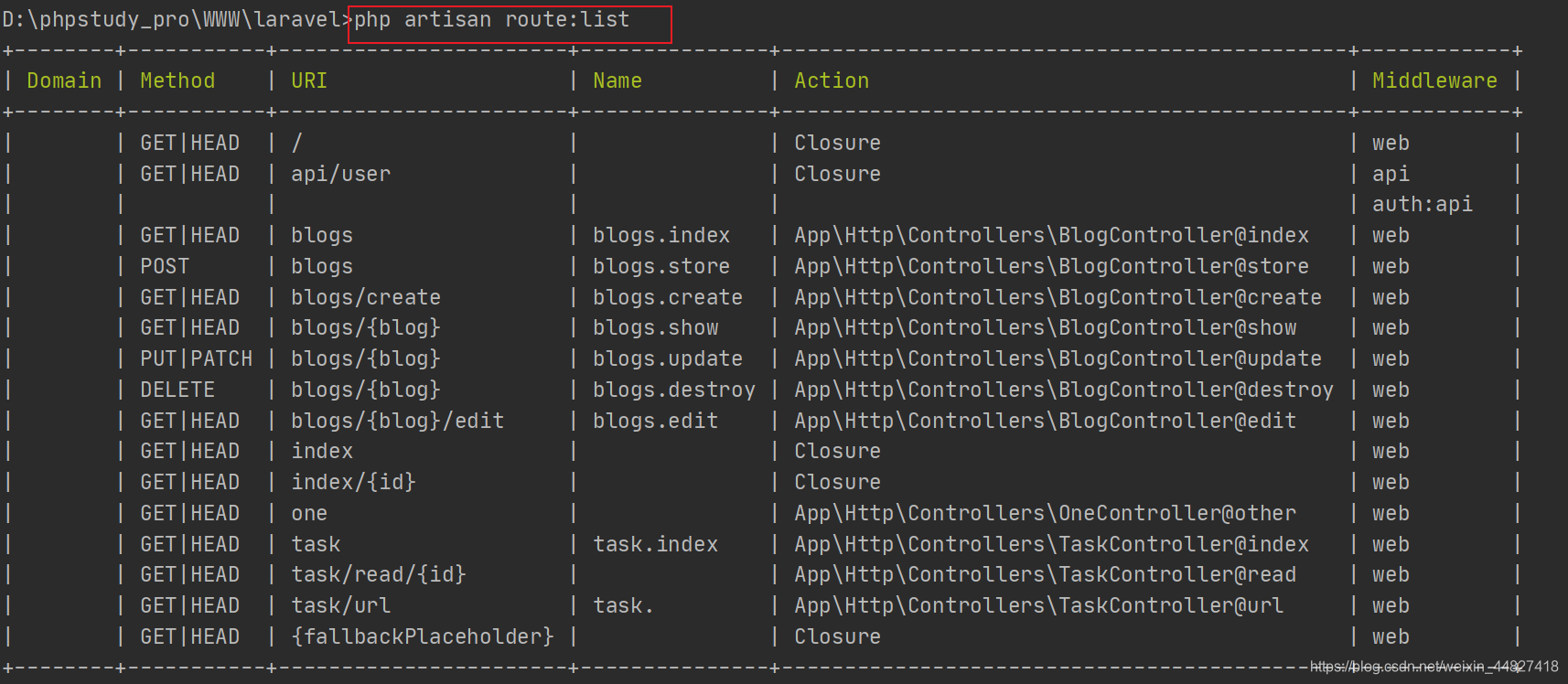Select the 'blogs.update' route name
The height and width of the screenshot is (684, 1568).
[668, 358]
